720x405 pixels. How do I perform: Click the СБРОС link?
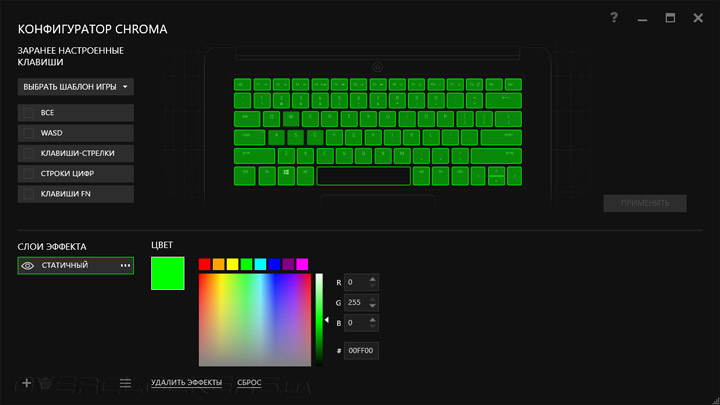pos(249,382)
